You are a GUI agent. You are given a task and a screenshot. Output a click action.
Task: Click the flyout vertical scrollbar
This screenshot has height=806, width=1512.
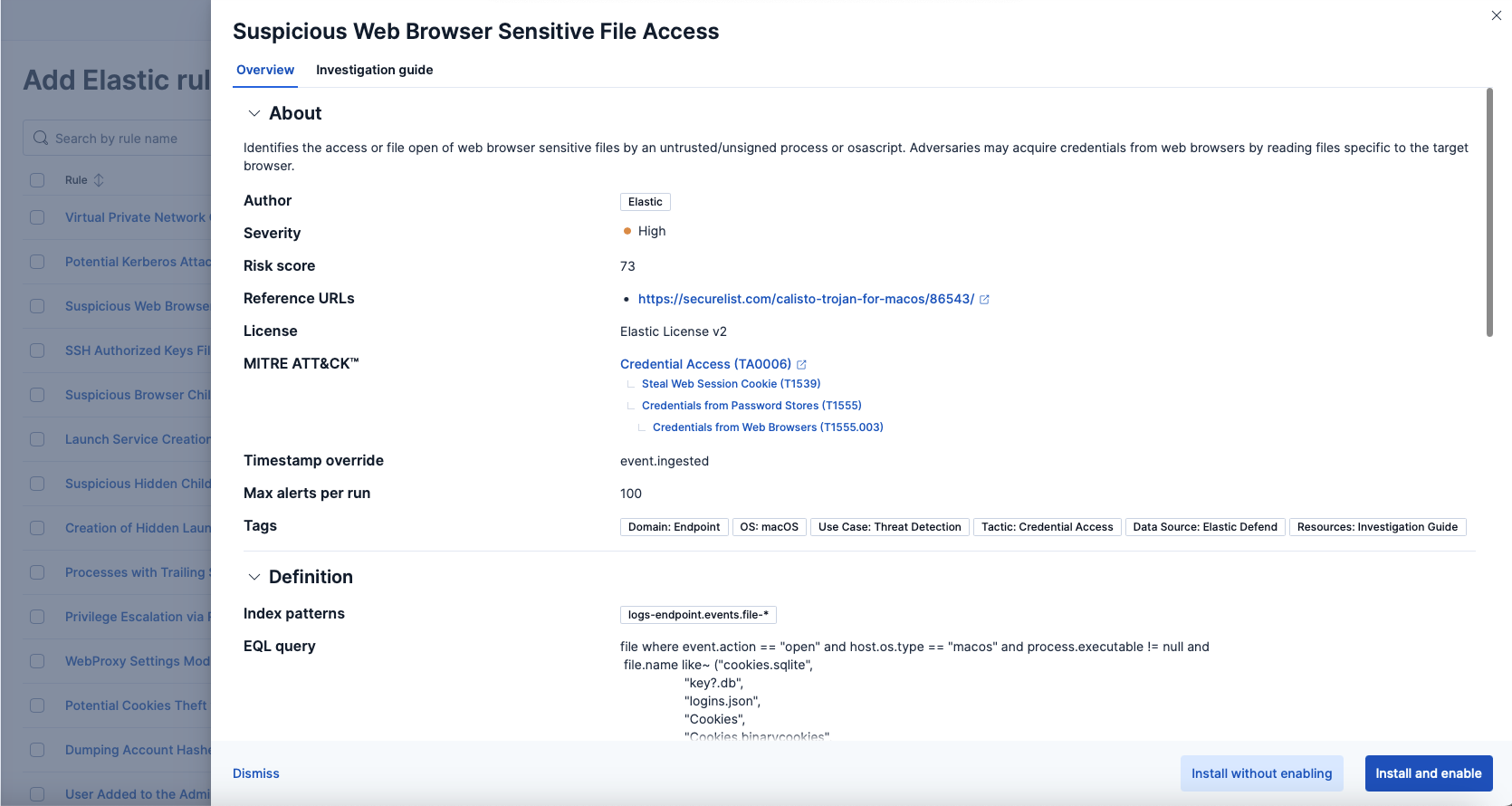(x=1489, y=213)
